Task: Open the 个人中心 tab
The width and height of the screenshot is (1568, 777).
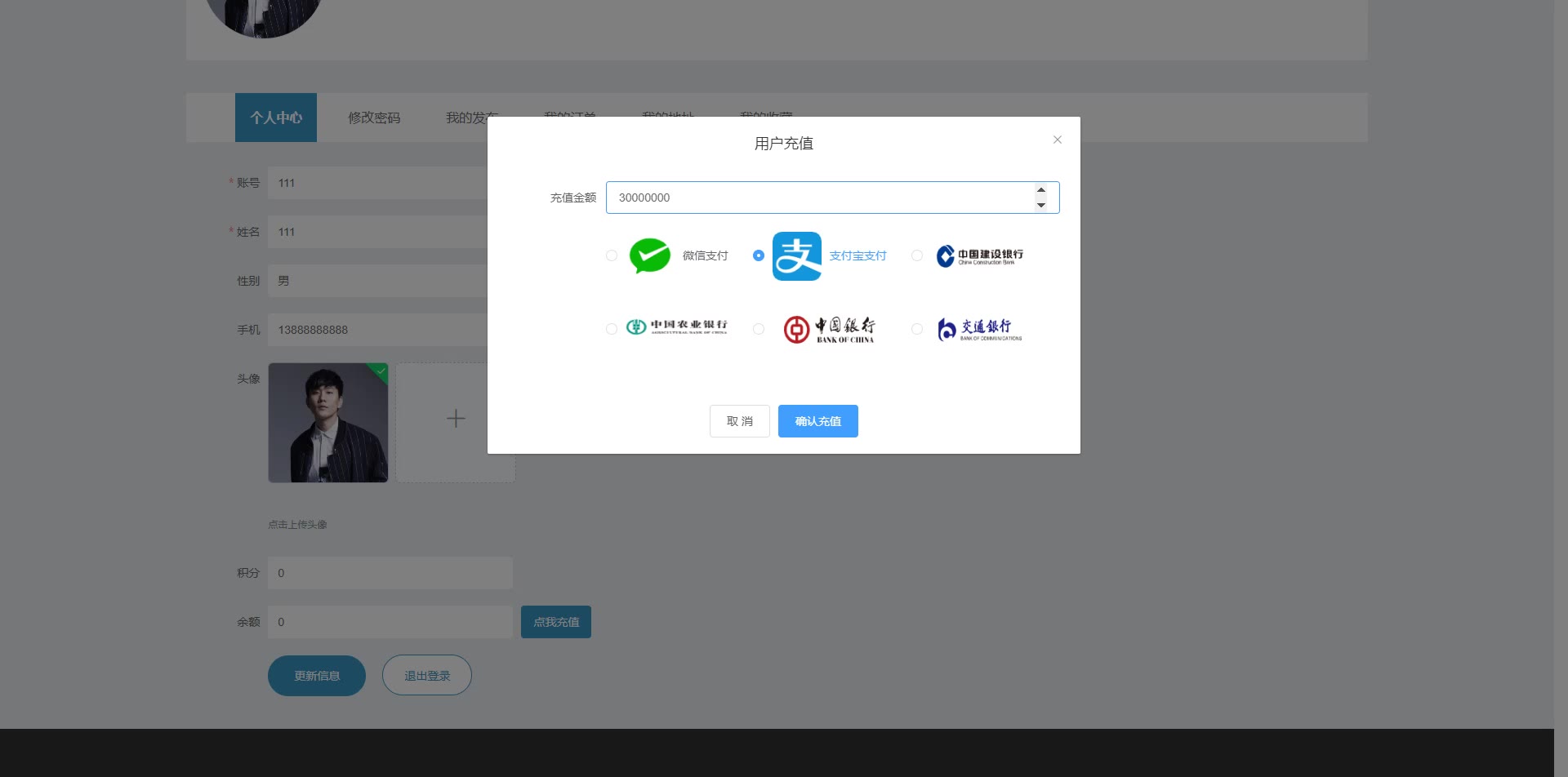Action: pos(276,118)
